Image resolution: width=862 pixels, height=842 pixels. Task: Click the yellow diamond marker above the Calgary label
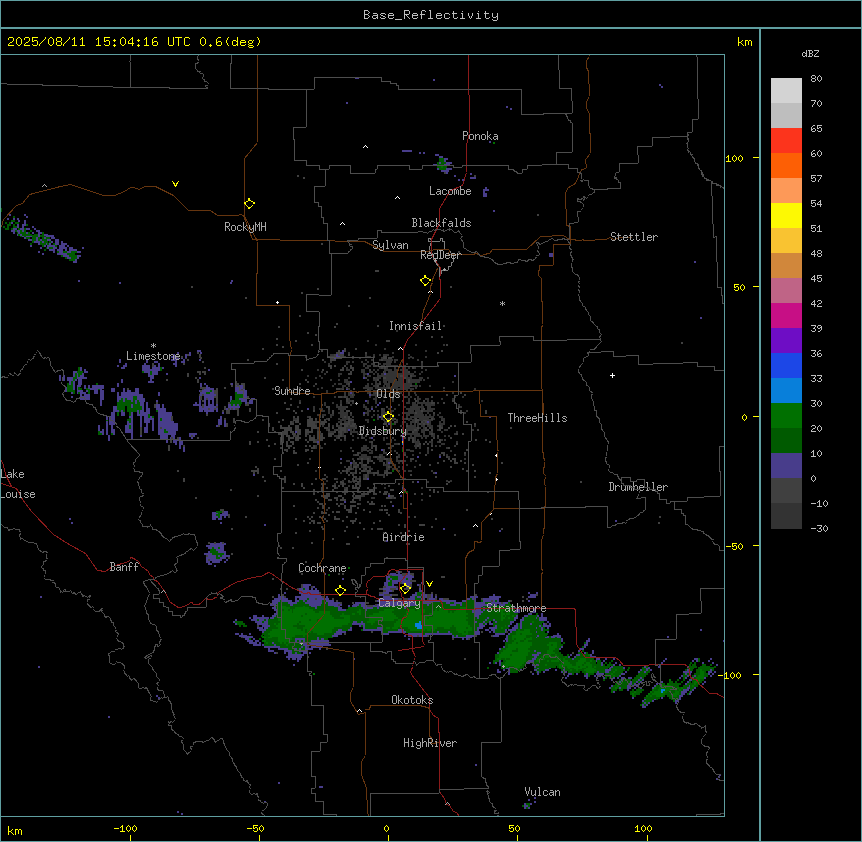tap(405, 589)
